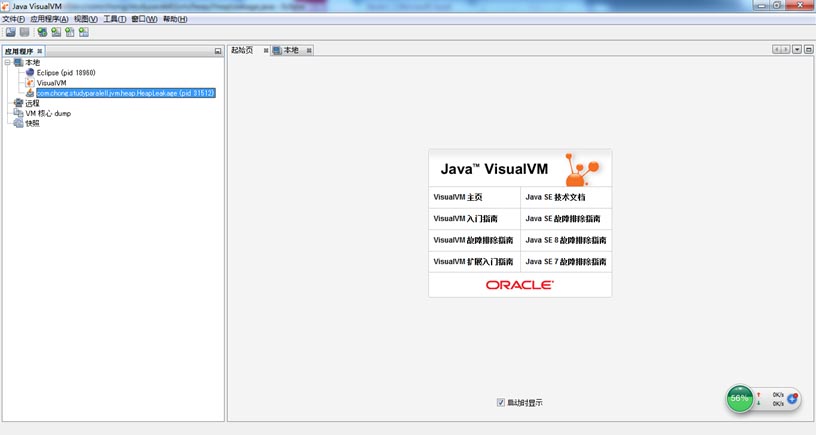This screenshot has width=816, height=435.
Task: Open the document list dropdown arrow
Action: coord(797,50)
